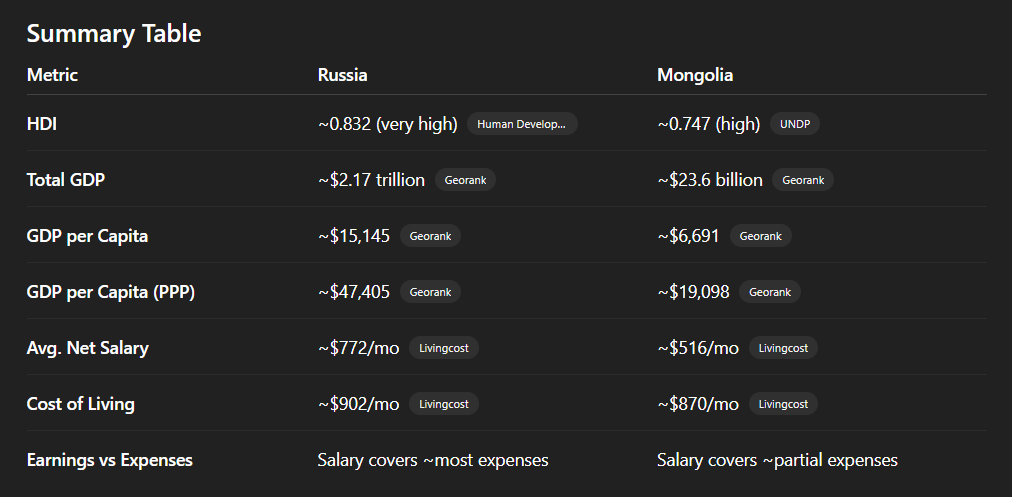Open Livingcost source chip beside ~$516/mo

pyautogui.click(x=783, y=348)
